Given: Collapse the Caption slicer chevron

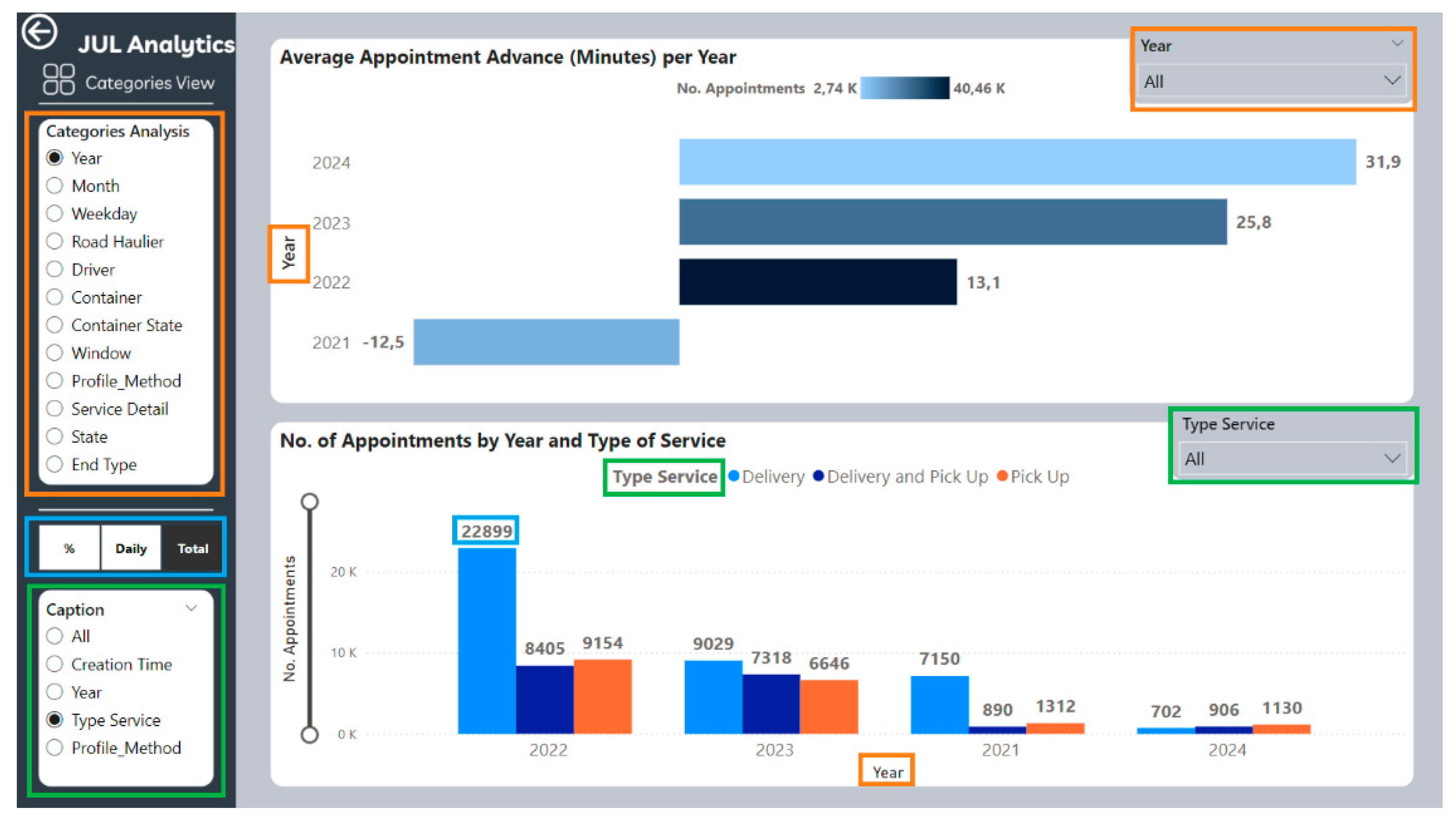Looking at the screenshot, I should (191, 608).
